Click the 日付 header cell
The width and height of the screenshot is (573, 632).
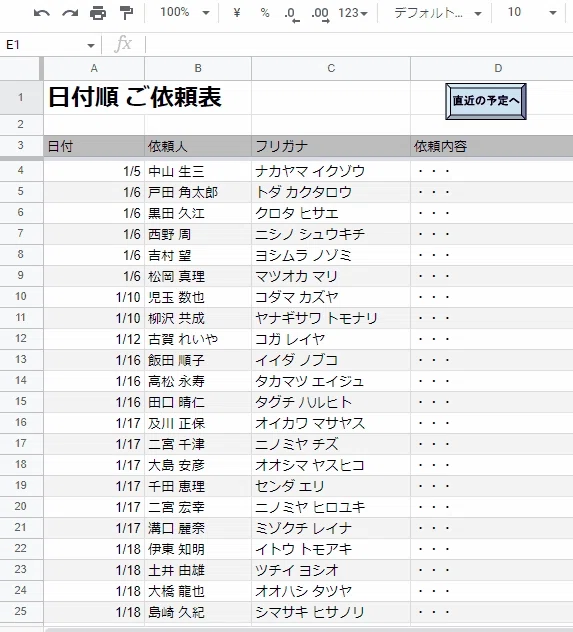coord(94,146)
